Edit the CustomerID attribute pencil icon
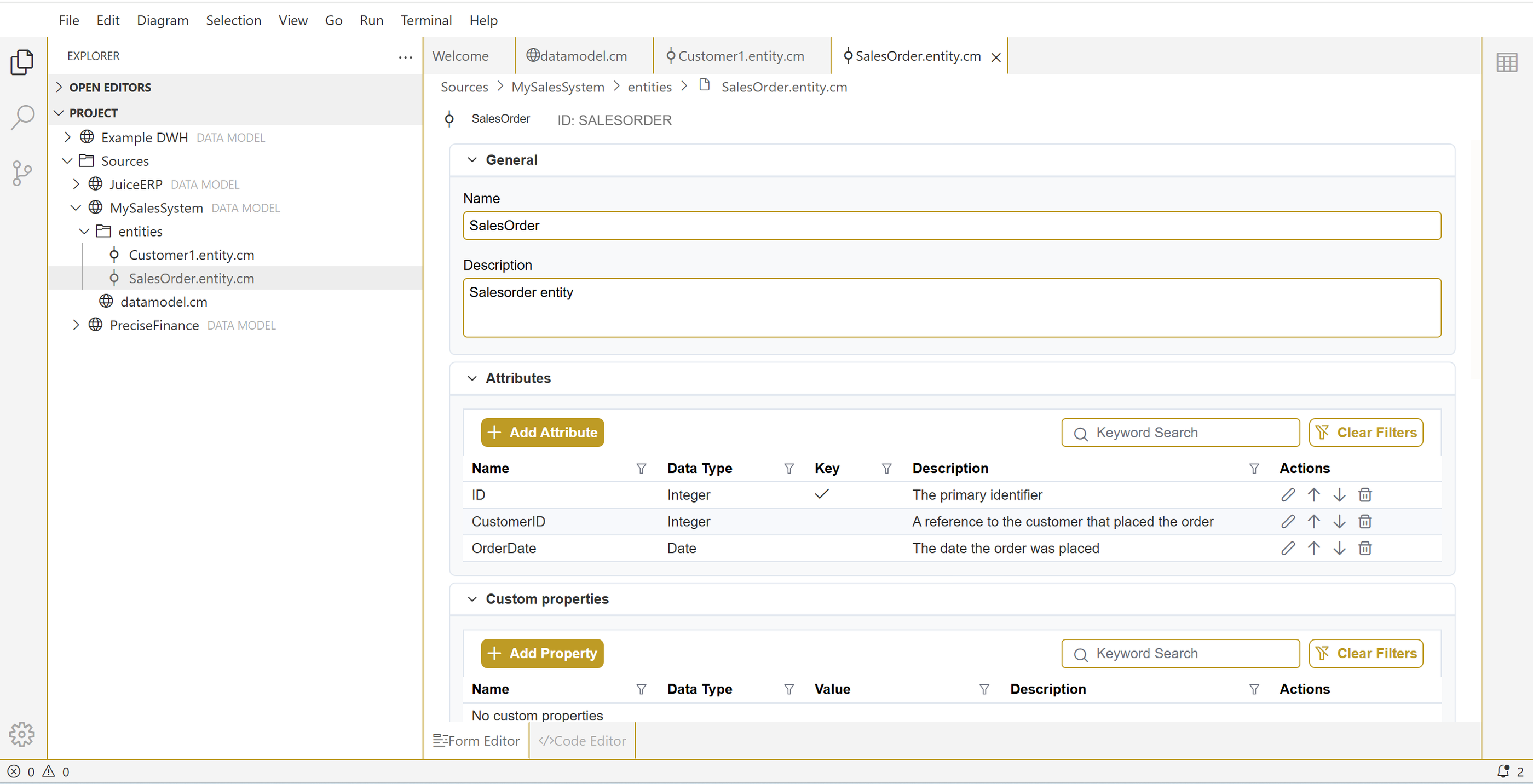 [1288, 521]
